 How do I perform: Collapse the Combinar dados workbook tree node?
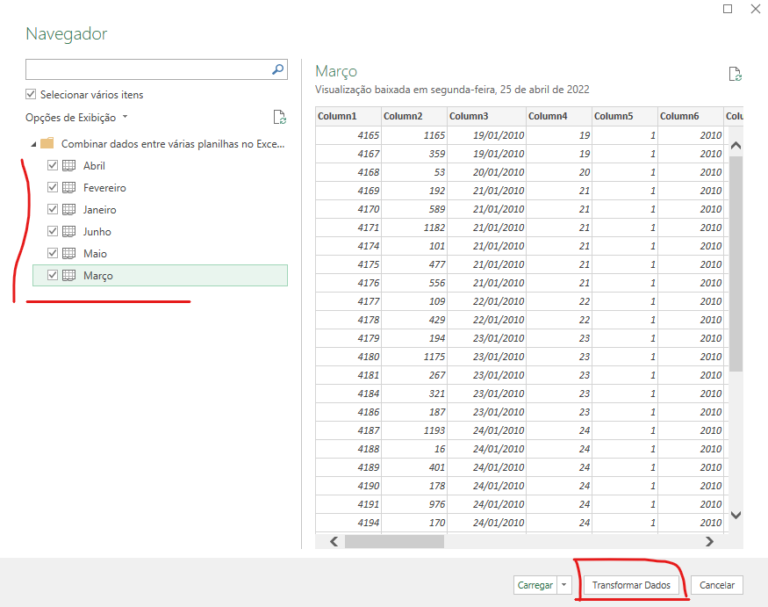(x=33, y=144)
